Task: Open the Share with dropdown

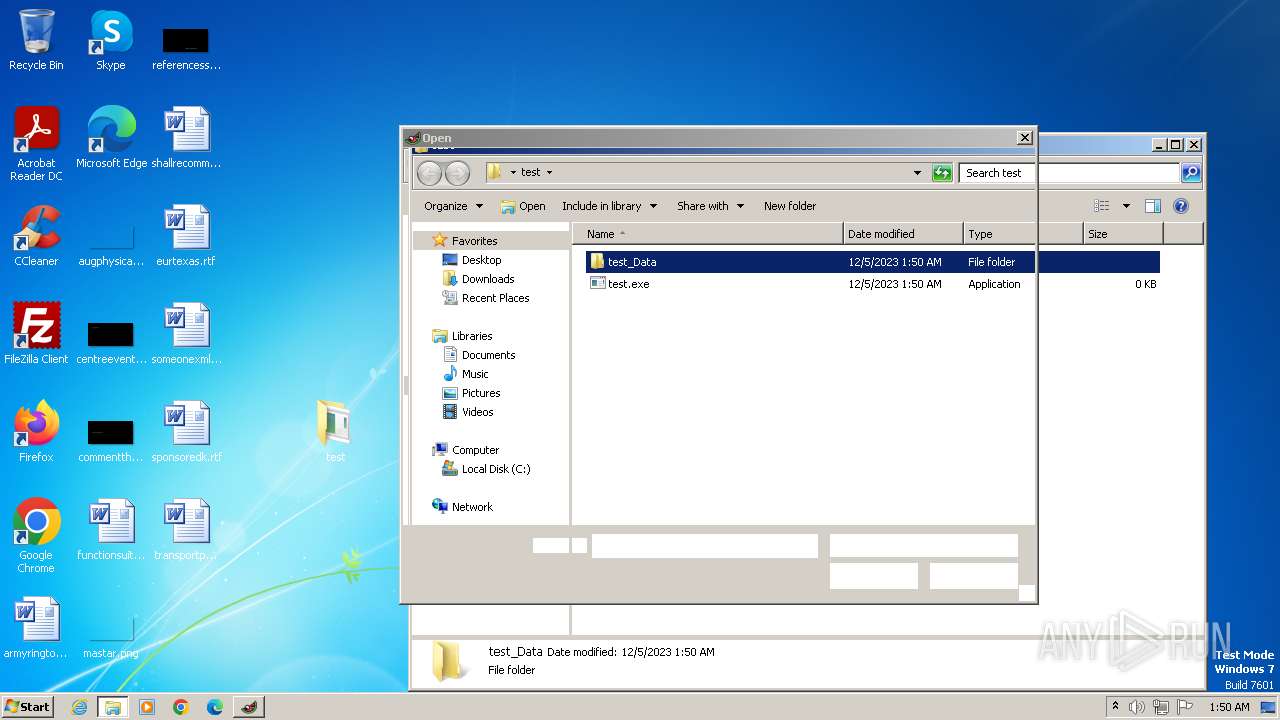Action: point(710,206)
